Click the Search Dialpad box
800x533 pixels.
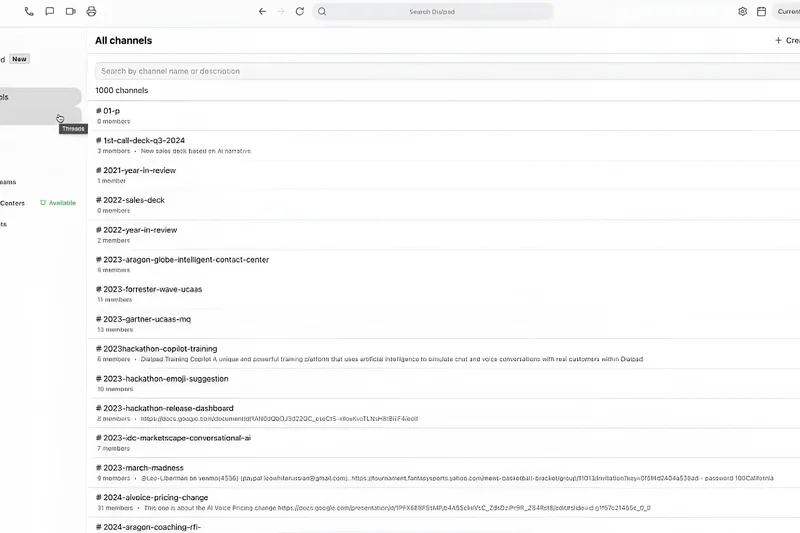tap(432, 12)
